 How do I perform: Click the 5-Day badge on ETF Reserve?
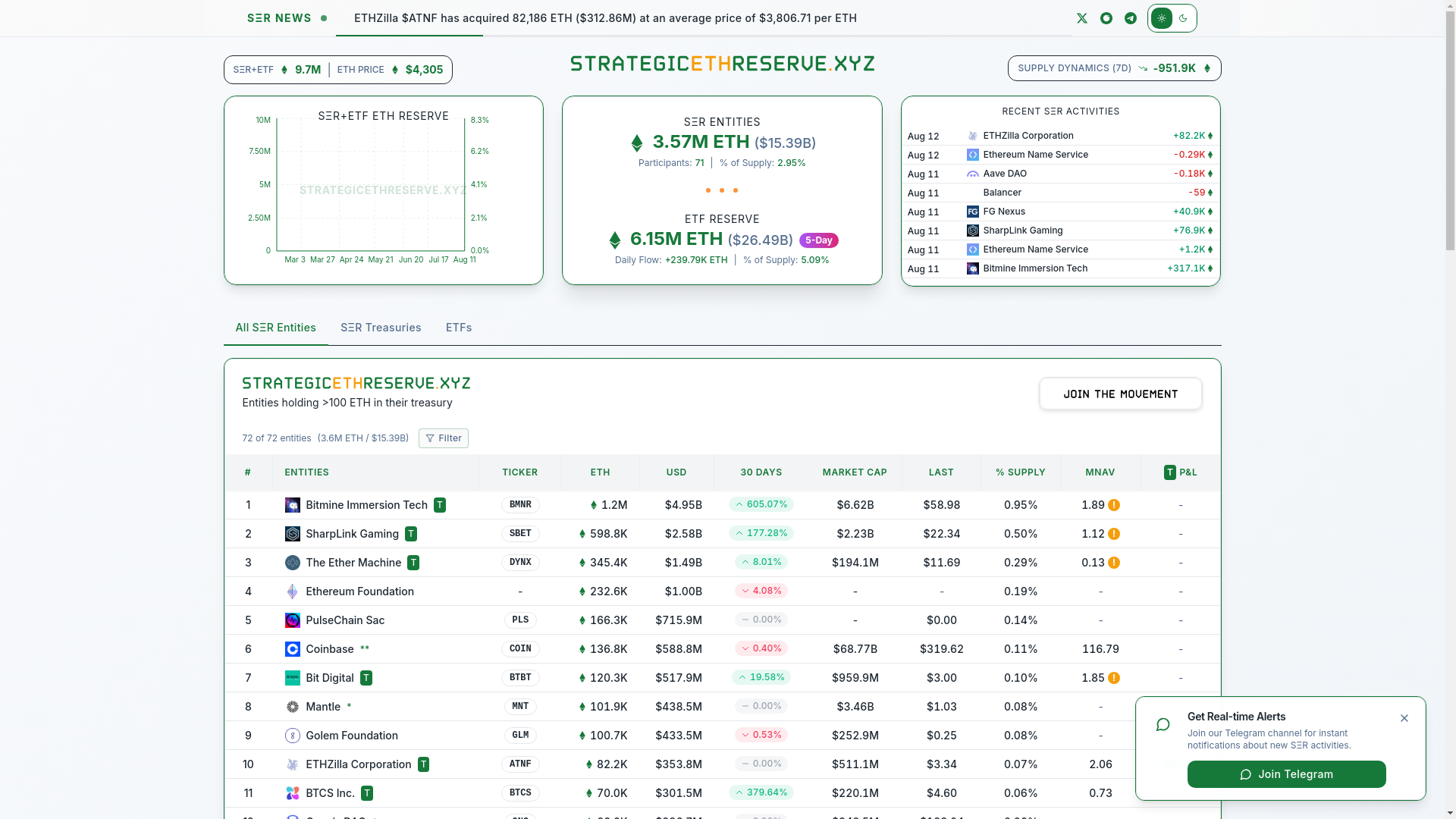tap(819, 240)
